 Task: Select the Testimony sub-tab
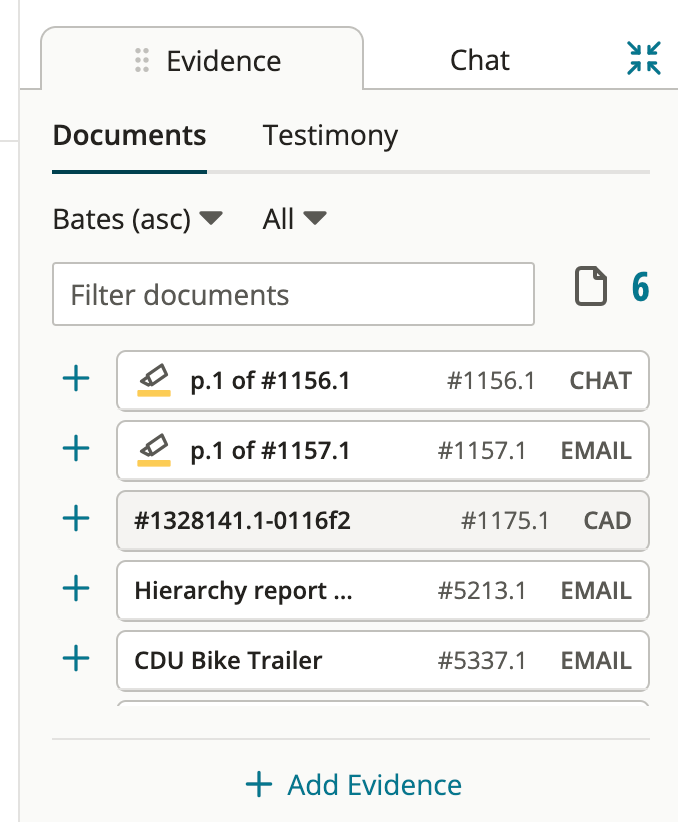[x=330, y=135]
